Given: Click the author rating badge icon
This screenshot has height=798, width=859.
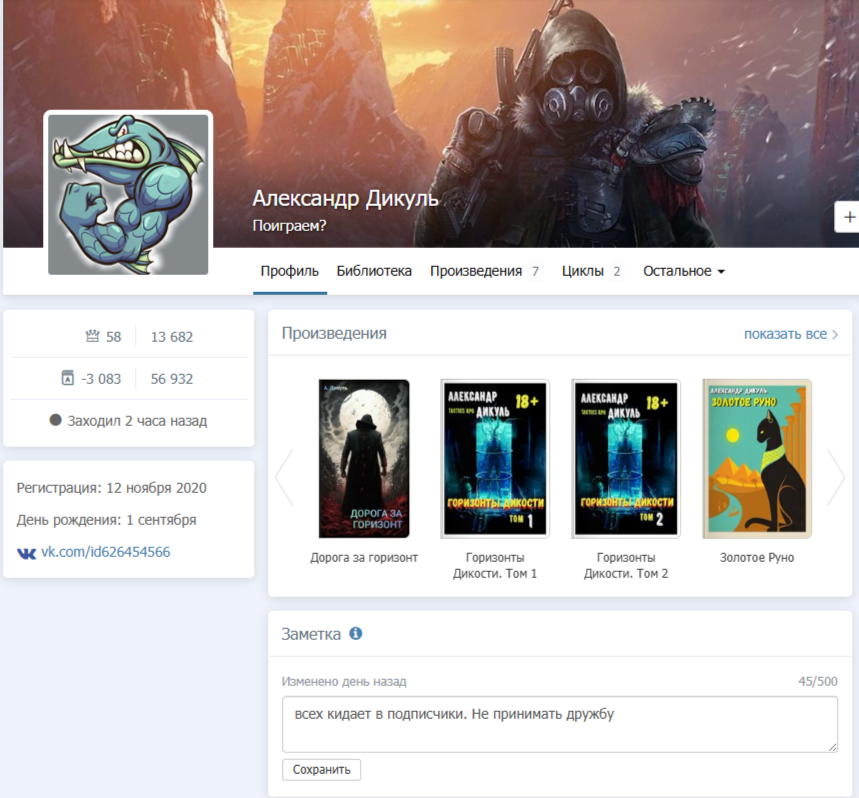Looking at the screenshot, I should point(67,378).
